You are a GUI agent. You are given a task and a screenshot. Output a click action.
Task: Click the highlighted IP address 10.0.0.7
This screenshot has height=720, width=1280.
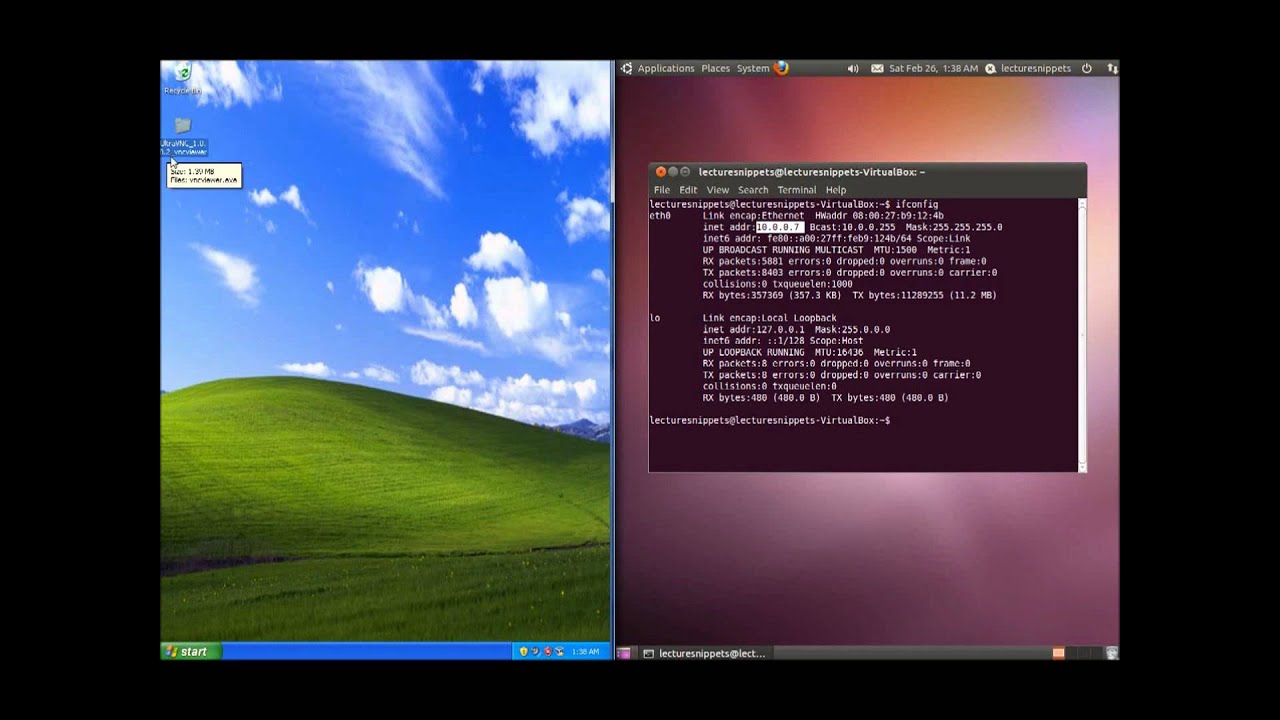tap(779, 227)
